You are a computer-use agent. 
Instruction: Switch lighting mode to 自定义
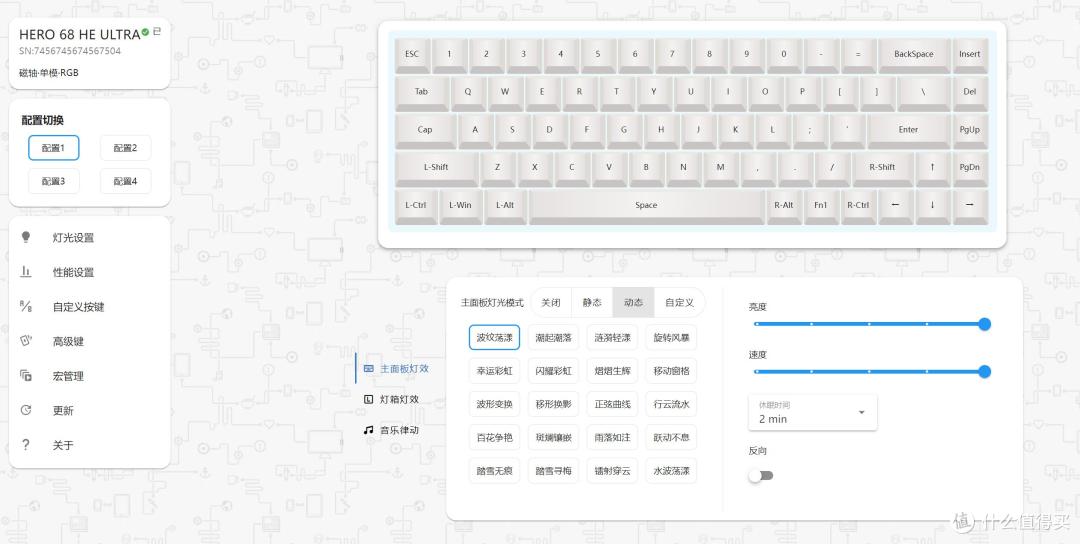(680, 302)
